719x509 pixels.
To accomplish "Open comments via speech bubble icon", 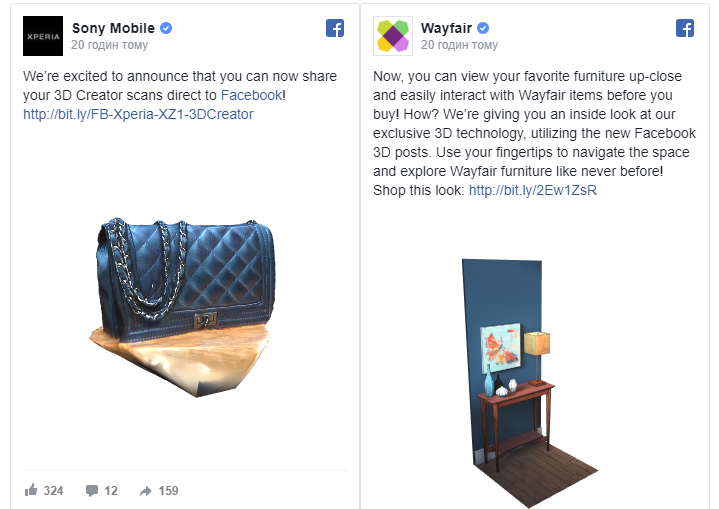I will 92,491.
